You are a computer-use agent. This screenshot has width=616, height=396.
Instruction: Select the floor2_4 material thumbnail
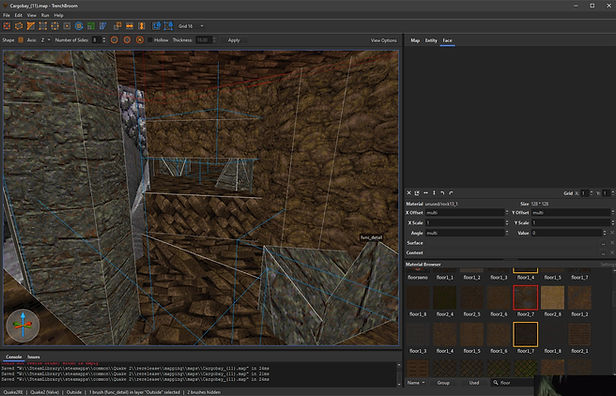pyautogui.click(x=445, y=297)
